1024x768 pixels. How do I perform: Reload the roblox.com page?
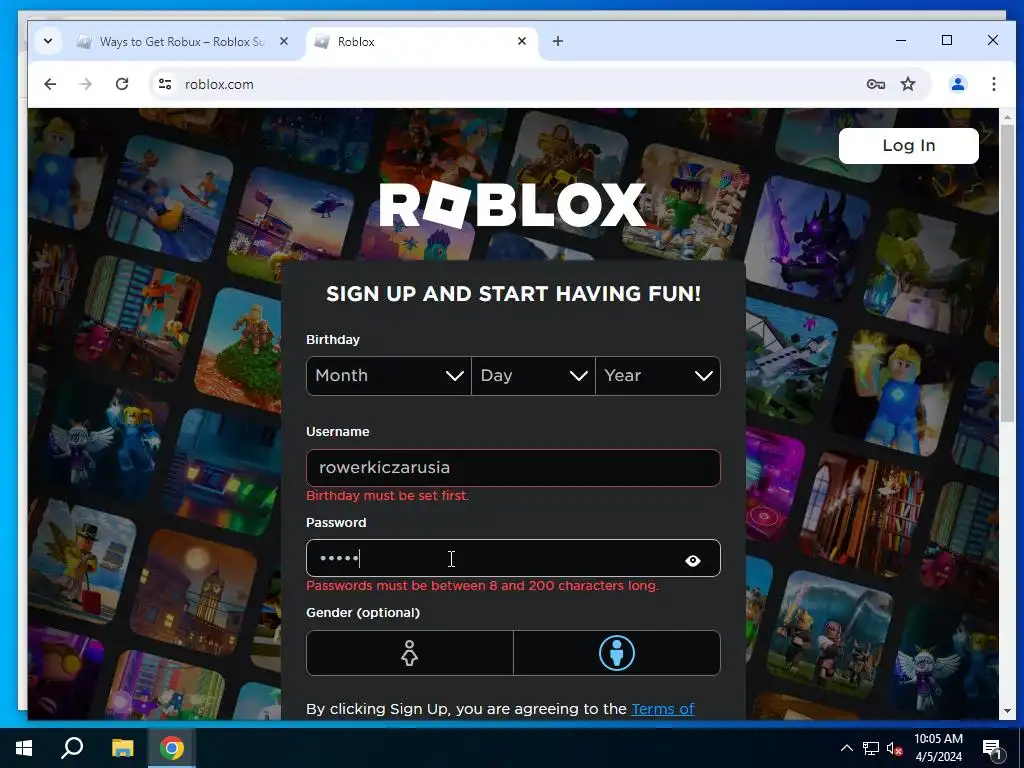point(121,84)
